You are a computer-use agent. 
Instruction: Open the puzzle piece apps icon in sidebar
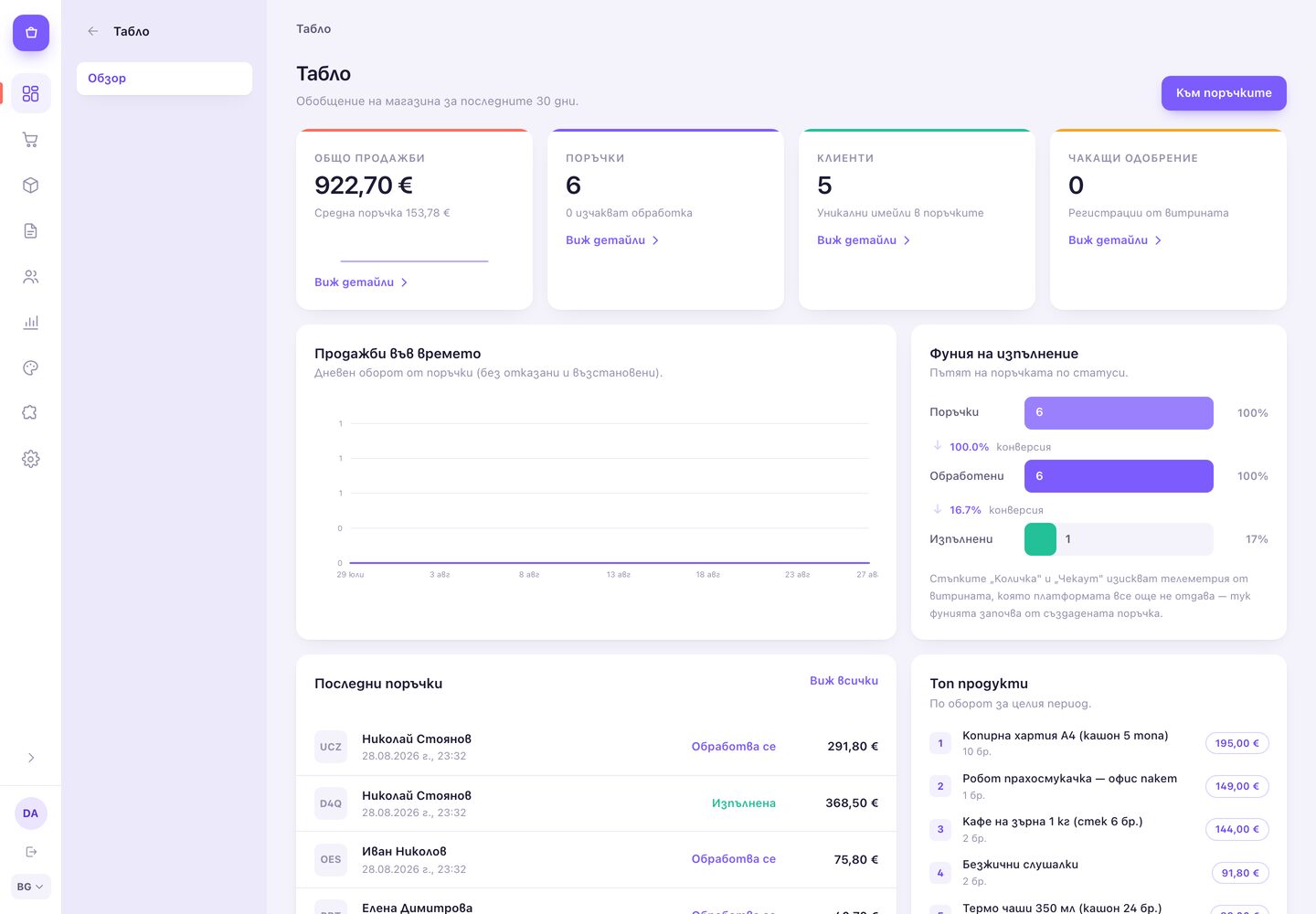[x=30, y=413]
